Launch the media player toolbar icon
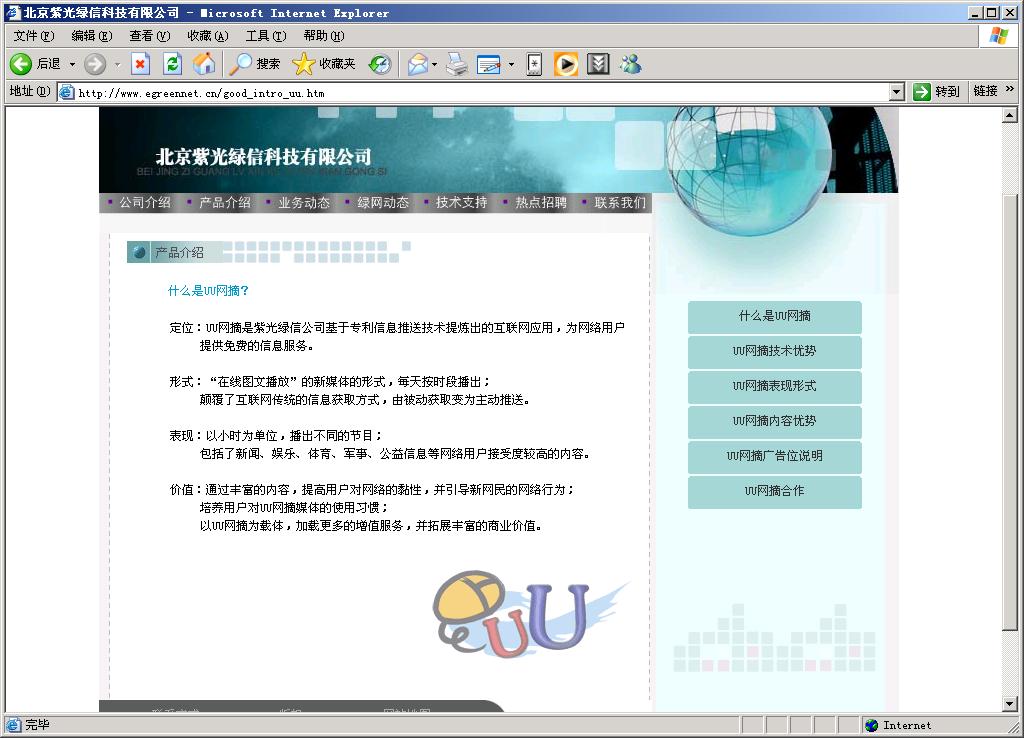The image size is (1024, 738). (x=566, y=64)
